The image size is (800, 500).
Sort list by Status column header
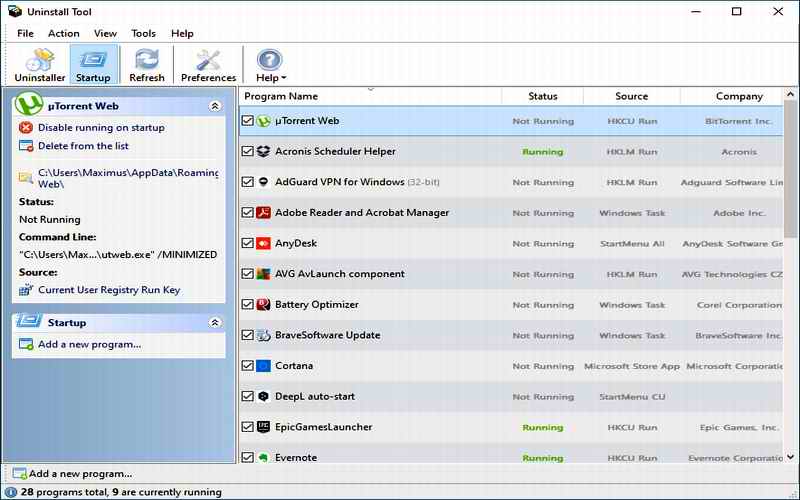tap(543, 96)
